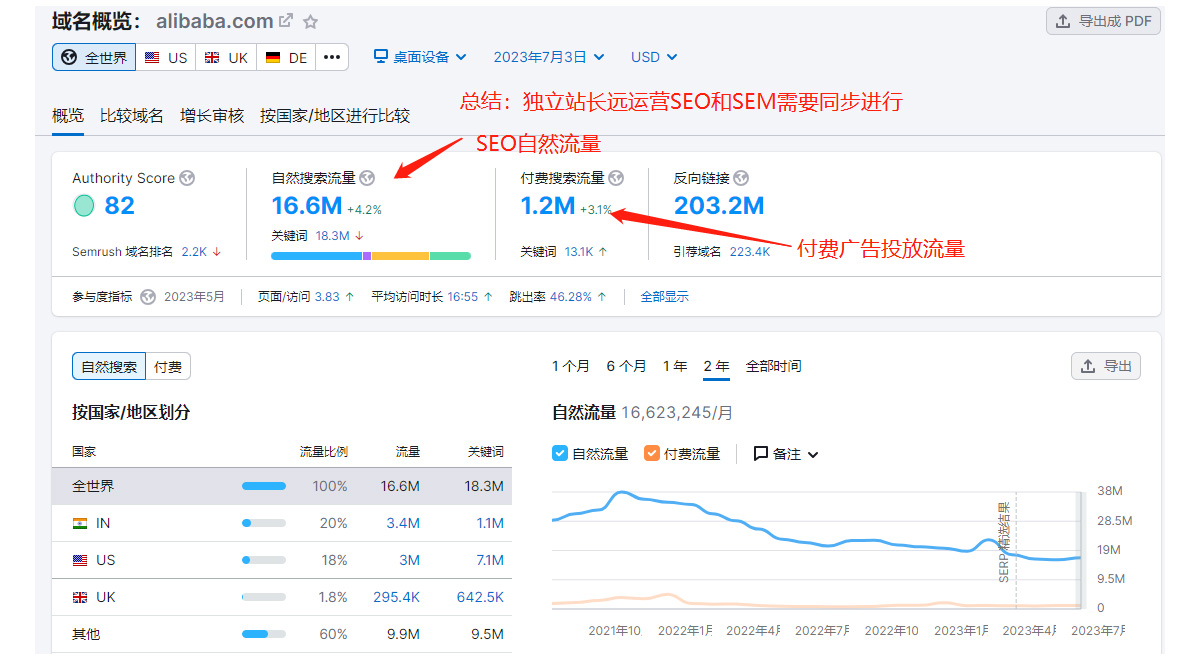
Task: Click the 全部显示 link
Action: (x=665, y=296)
